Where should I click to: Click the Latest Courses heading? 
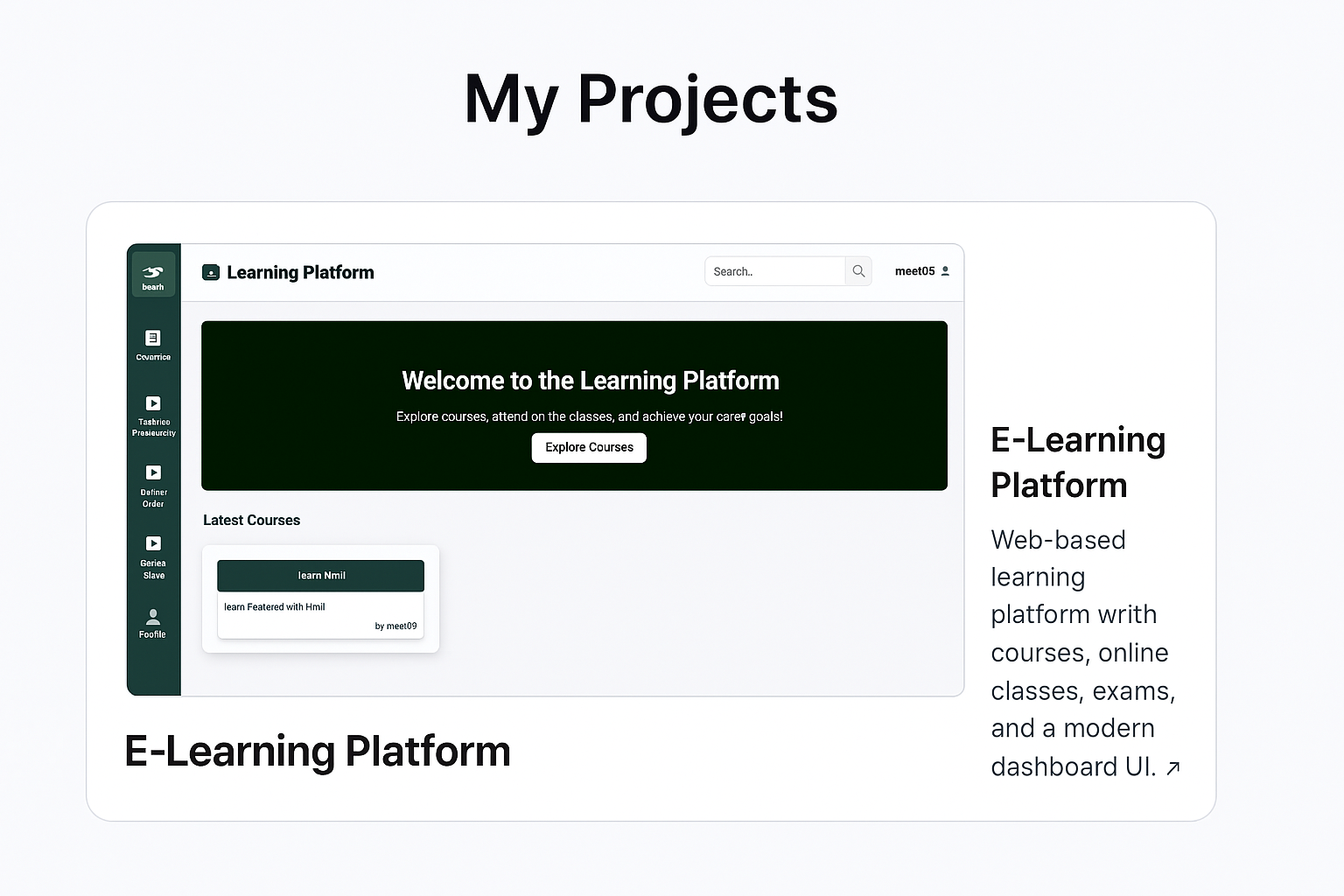pyautogui.click(x=251, y=520)
